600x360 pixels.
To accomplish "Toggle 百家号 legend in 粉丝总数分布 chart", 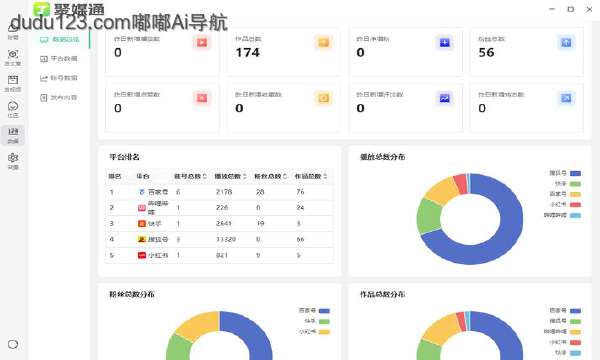I will point(314,311).
